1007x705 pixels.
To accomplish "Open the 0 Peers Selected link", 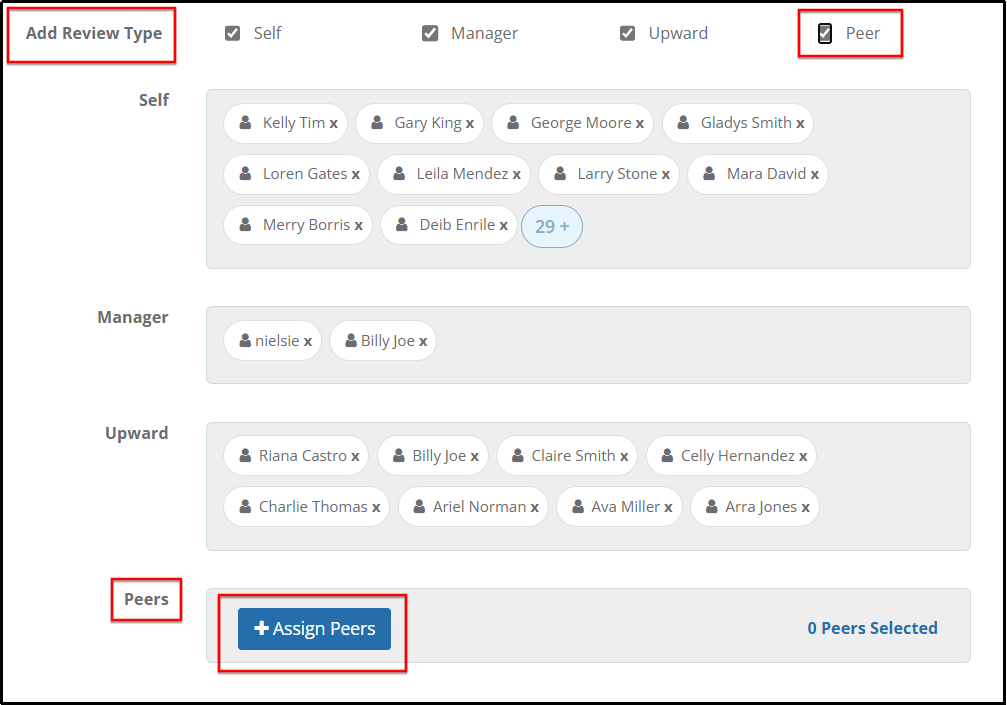I will (872, 628).
